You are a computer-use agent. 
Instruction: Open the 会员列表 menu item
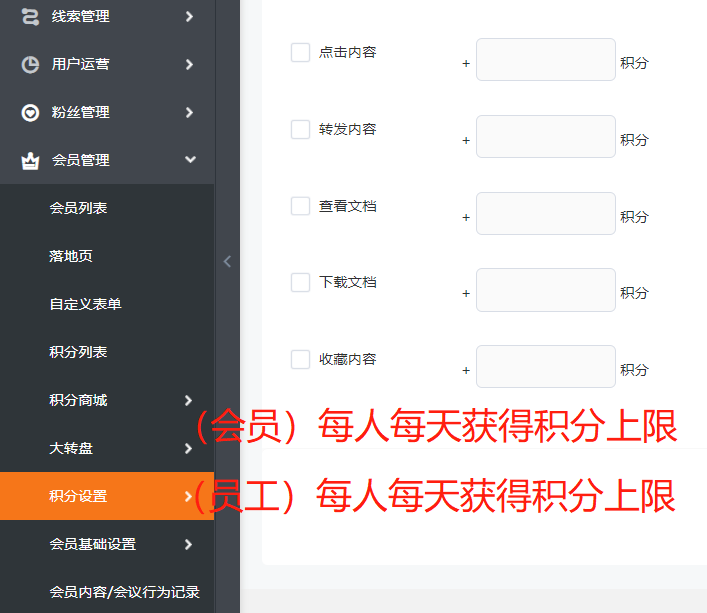78,208
